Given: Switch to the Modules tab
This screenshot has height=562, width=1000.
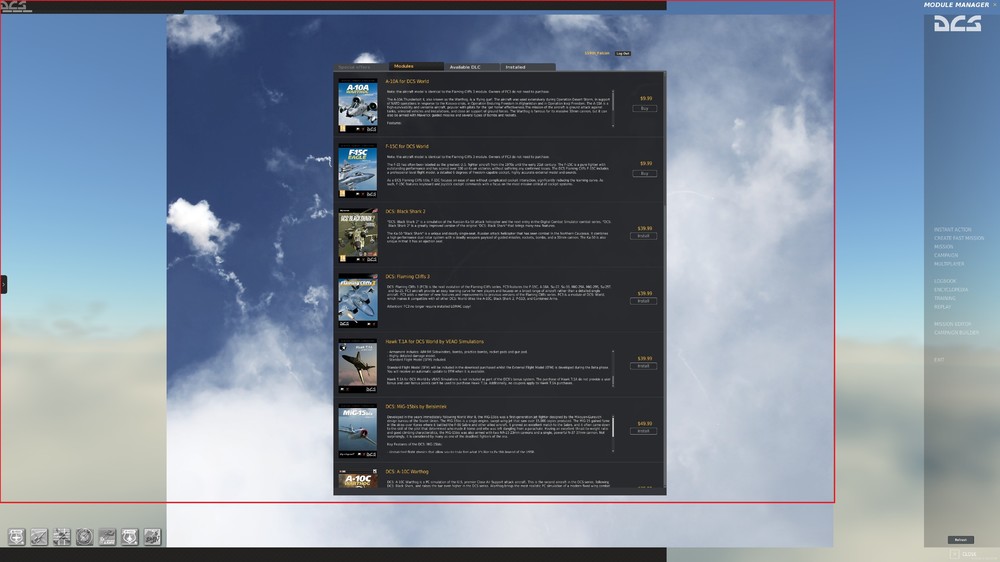Looking at the screenshot, I should (416, 66).
